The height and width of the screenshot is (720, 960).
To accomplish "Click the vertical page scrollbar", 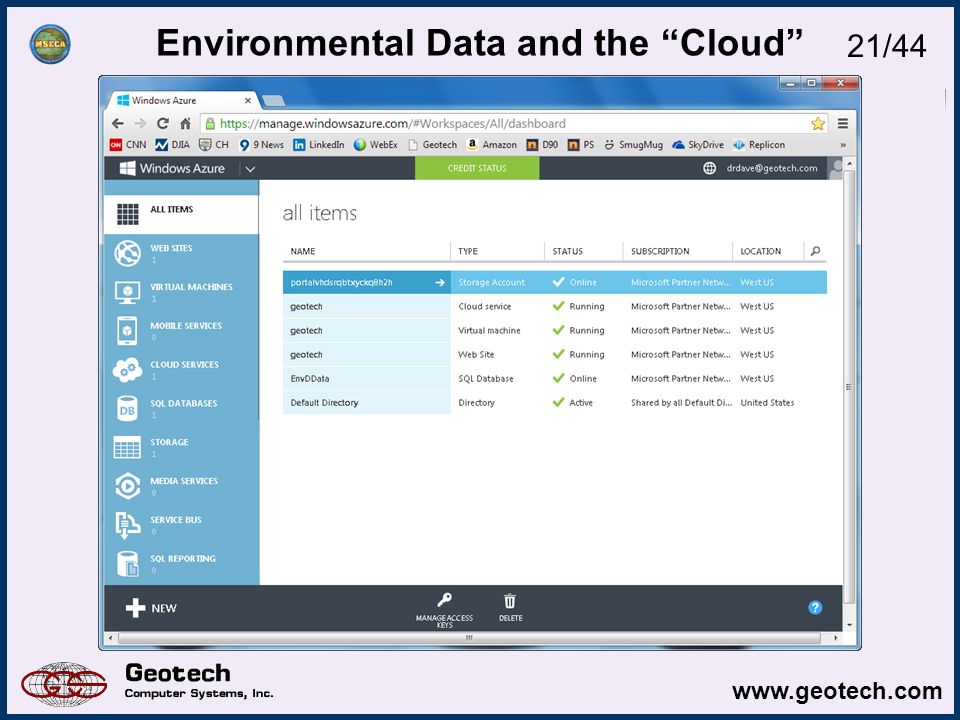I will tap(849, 387).
